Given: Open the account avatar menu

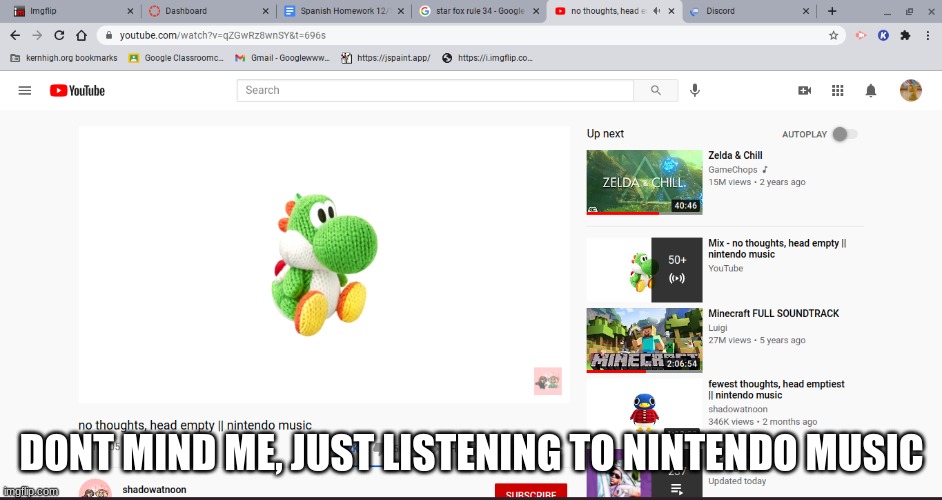Looking at the screenshot, I should [910, 90].
